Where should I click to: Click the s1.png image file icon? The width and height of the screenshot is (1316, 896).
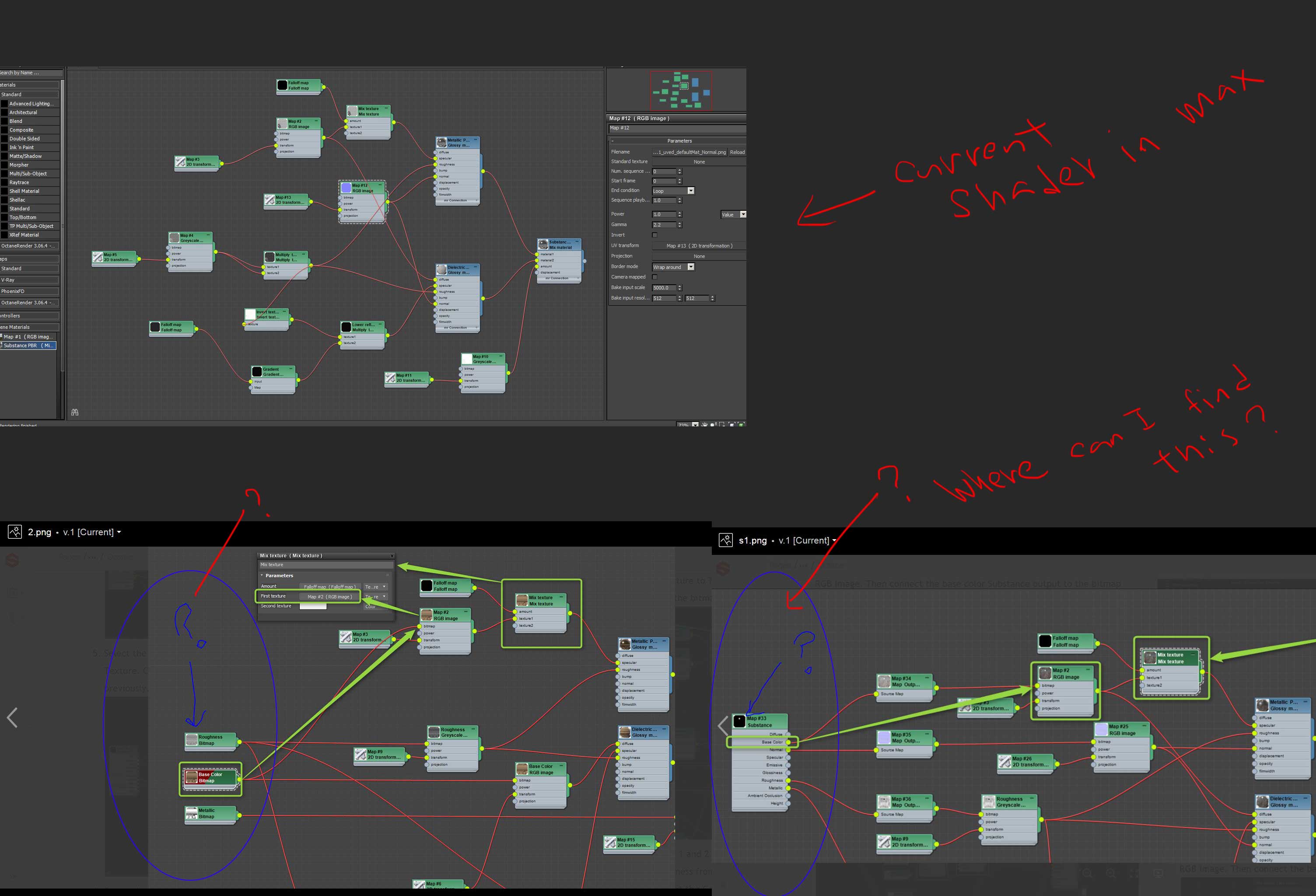click(x=726, y=540)
